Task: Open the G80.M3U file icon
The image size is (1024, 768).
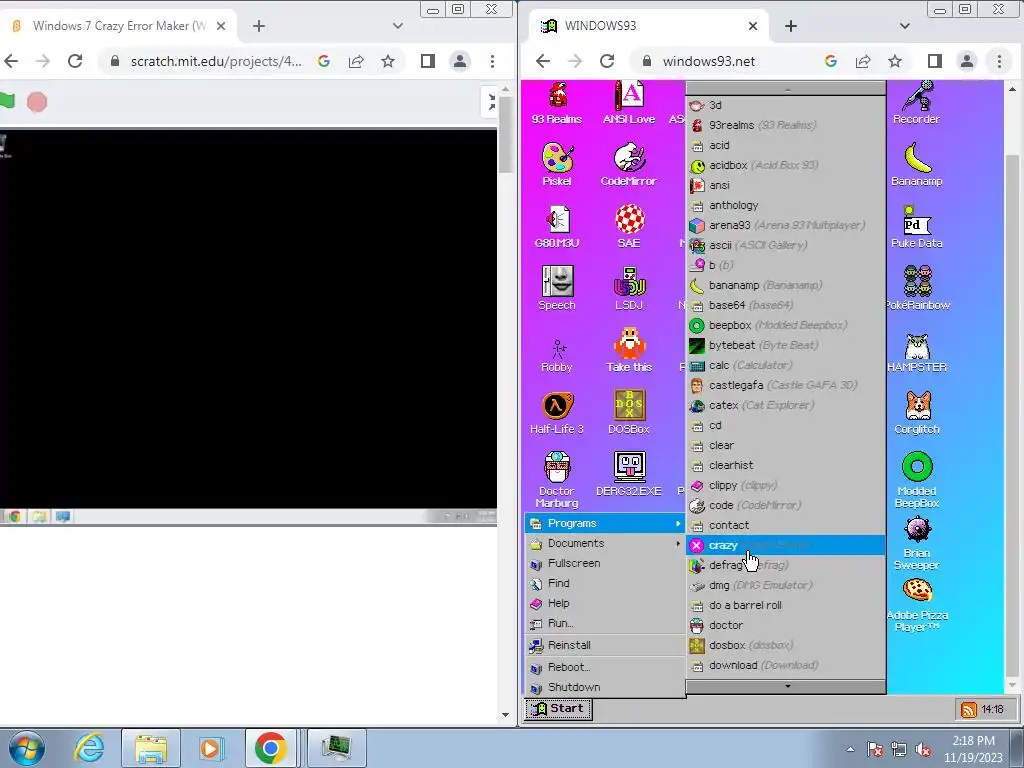Action: coord(556,227)
